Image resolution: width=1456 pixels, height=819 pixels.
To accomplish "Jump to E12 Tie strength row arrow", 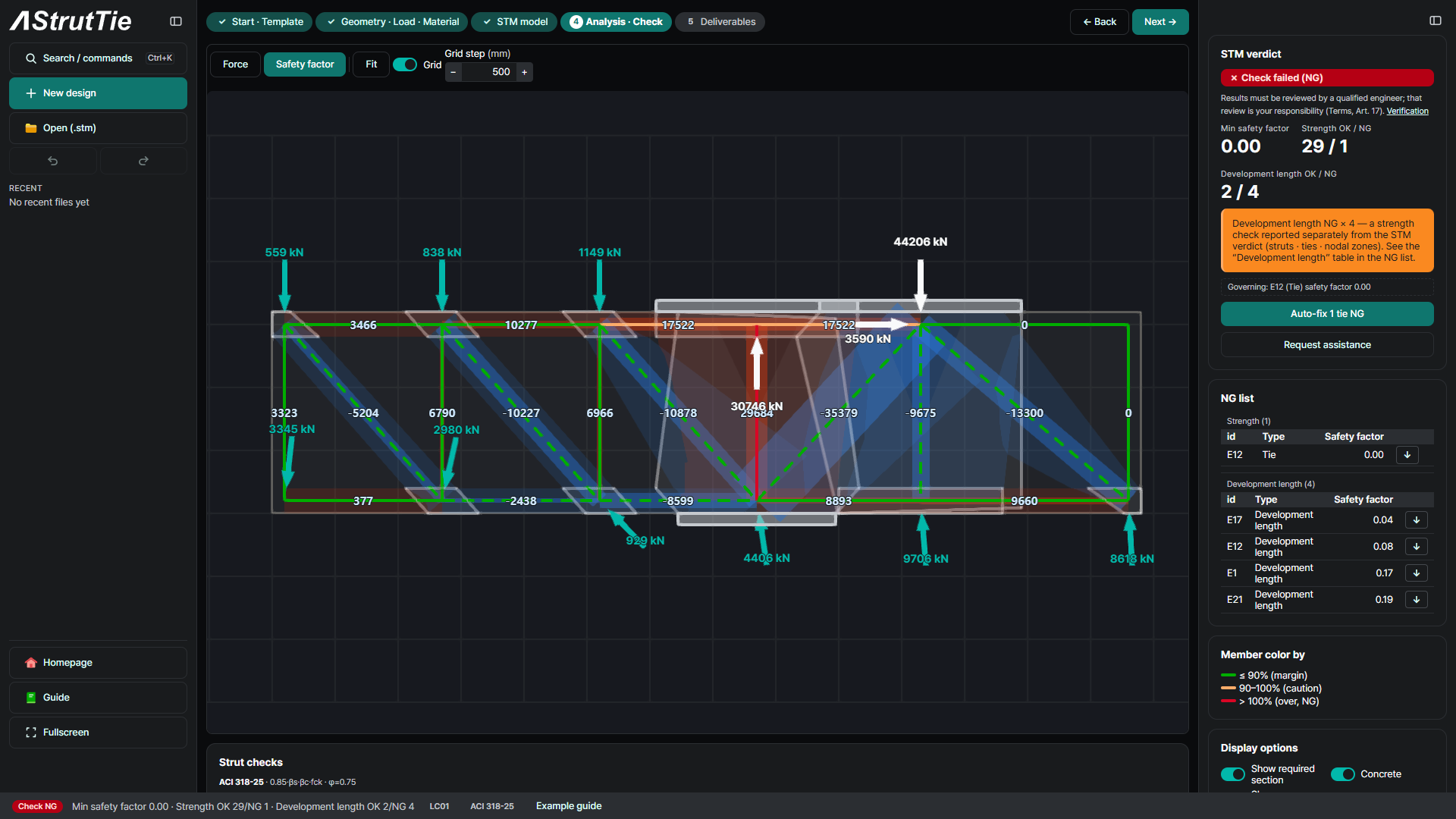I will (x=1407, y=455).
